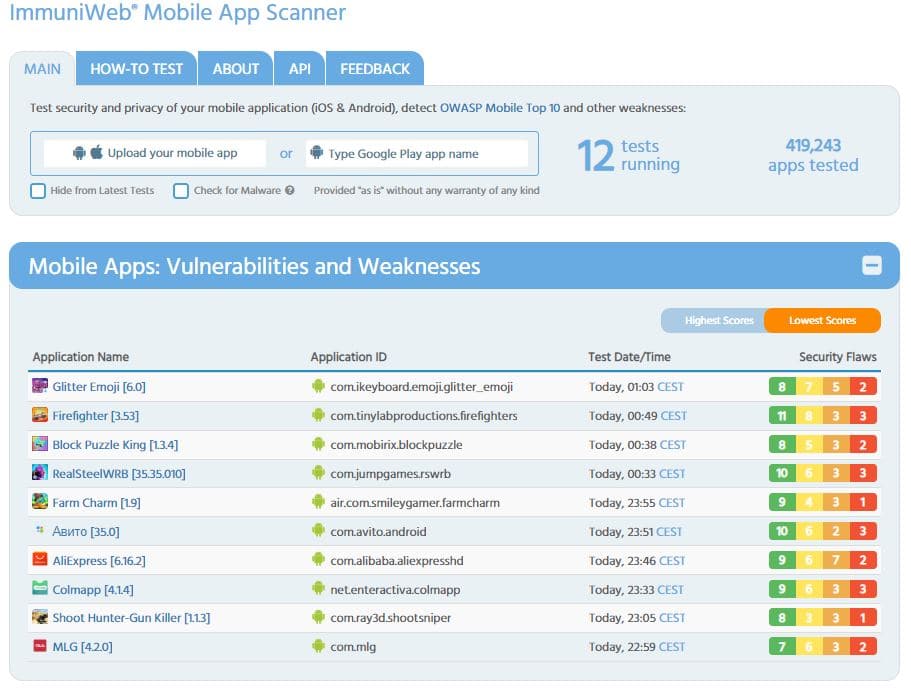This screenshot has width=911, height=688.
Task: Open the API tab
Action: [x=299, y=69]
